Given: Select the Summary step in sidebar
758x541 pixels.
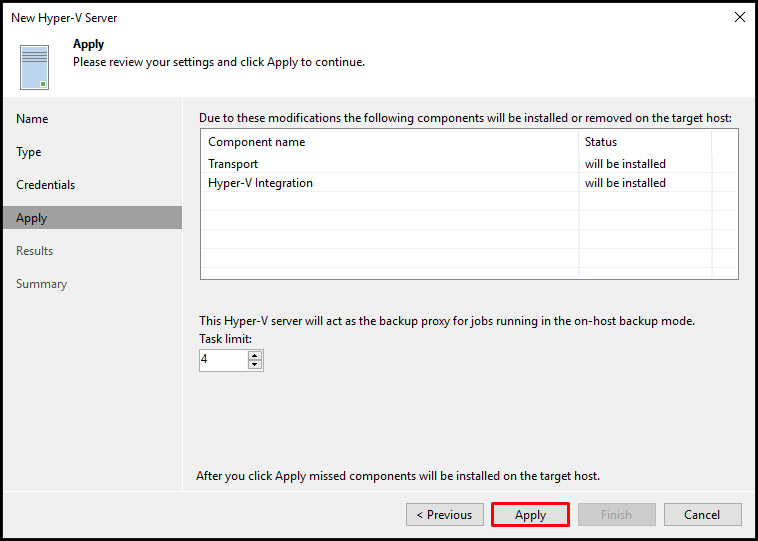Looking at the screenshot, I should tap(41, 283).
